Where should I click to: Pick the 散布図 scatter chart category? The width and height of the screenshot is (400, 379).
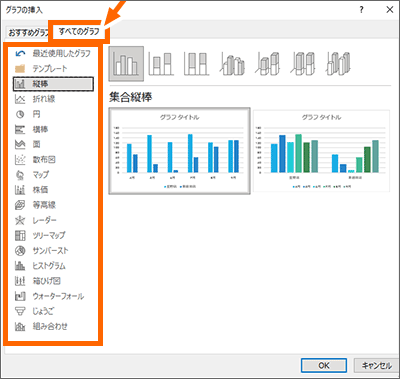click(53, 159)
